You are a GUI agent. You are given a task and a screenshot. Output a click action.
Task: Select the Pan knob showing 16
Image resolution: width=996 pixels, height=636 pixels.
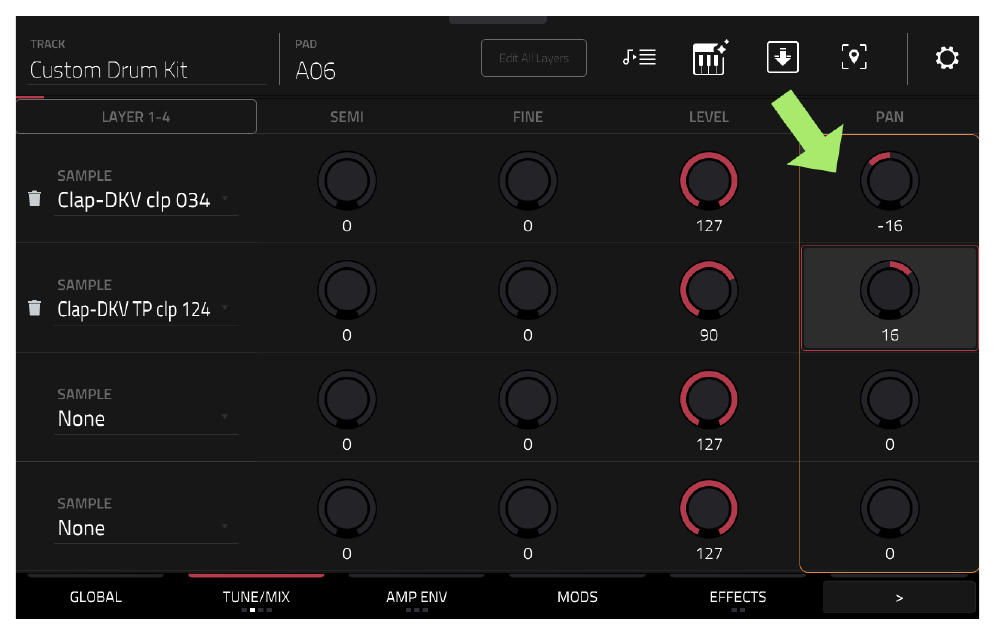click(889, 290)
